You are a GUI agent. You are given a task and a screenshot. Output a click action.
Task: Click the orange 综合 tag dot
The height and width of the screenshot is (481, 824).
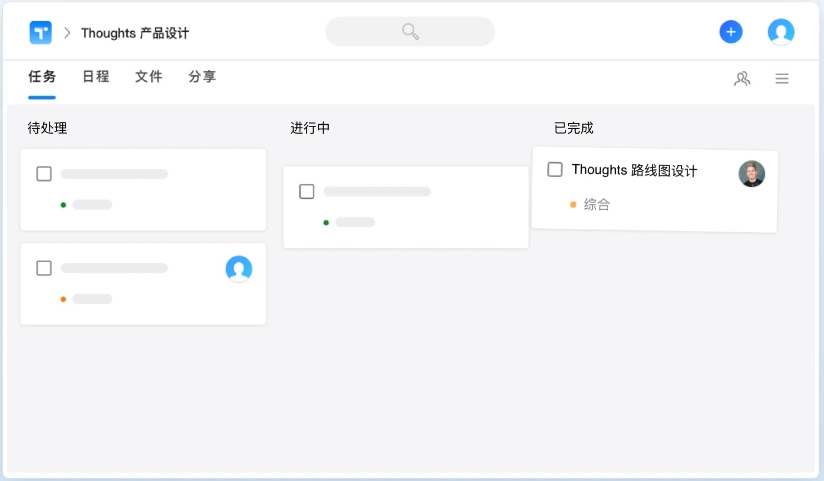coord(573,204)
